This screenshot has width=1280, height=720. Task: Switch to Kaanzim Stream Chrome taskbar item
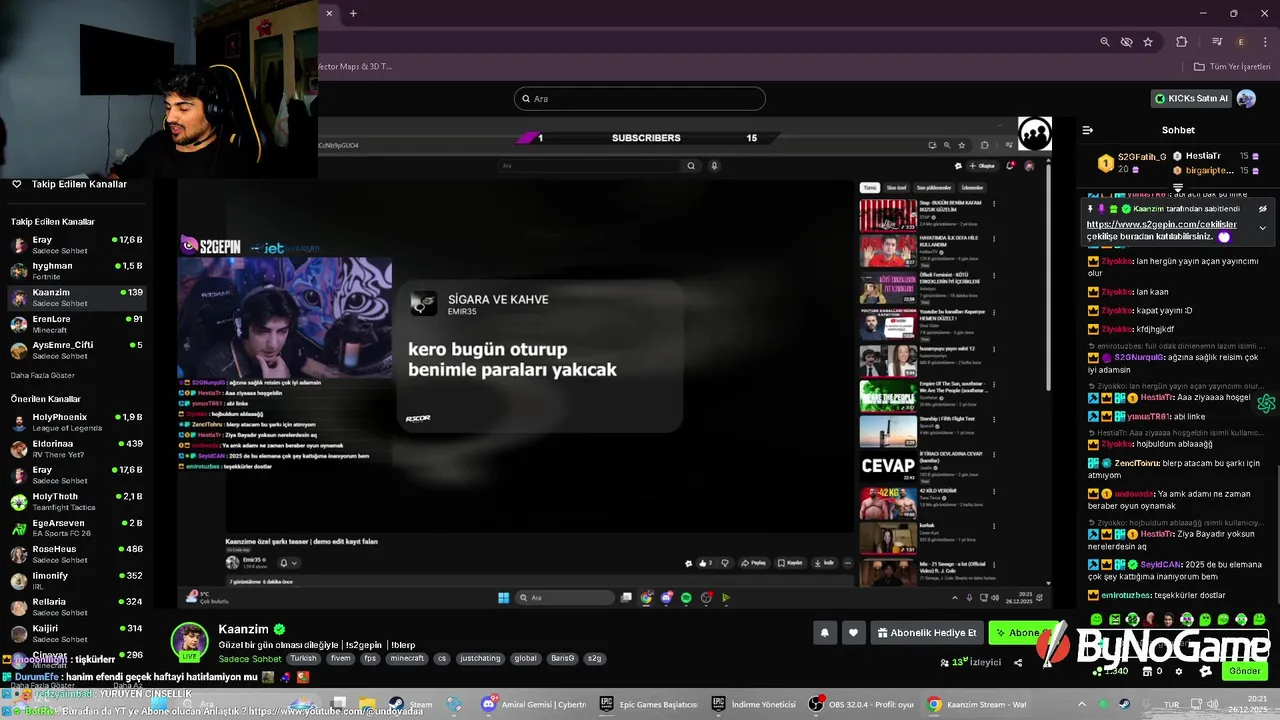coord(978,704)
